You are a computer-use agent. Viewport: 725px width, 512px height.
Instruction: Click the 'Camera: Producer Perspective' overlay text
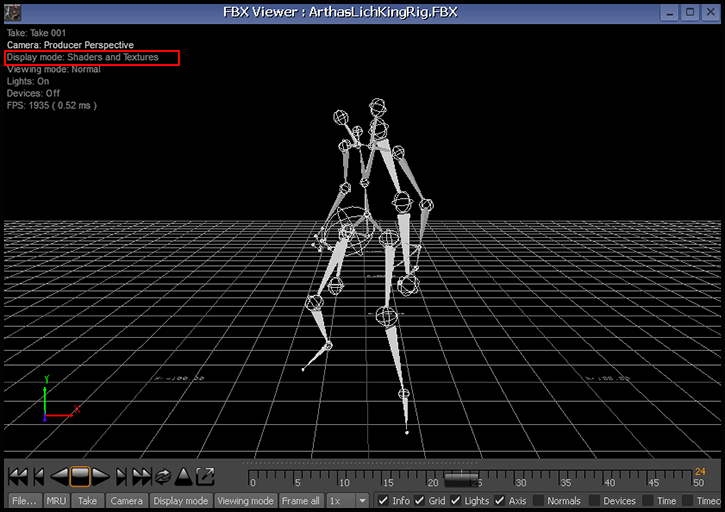pyautogui.click(x=70, y=45)
